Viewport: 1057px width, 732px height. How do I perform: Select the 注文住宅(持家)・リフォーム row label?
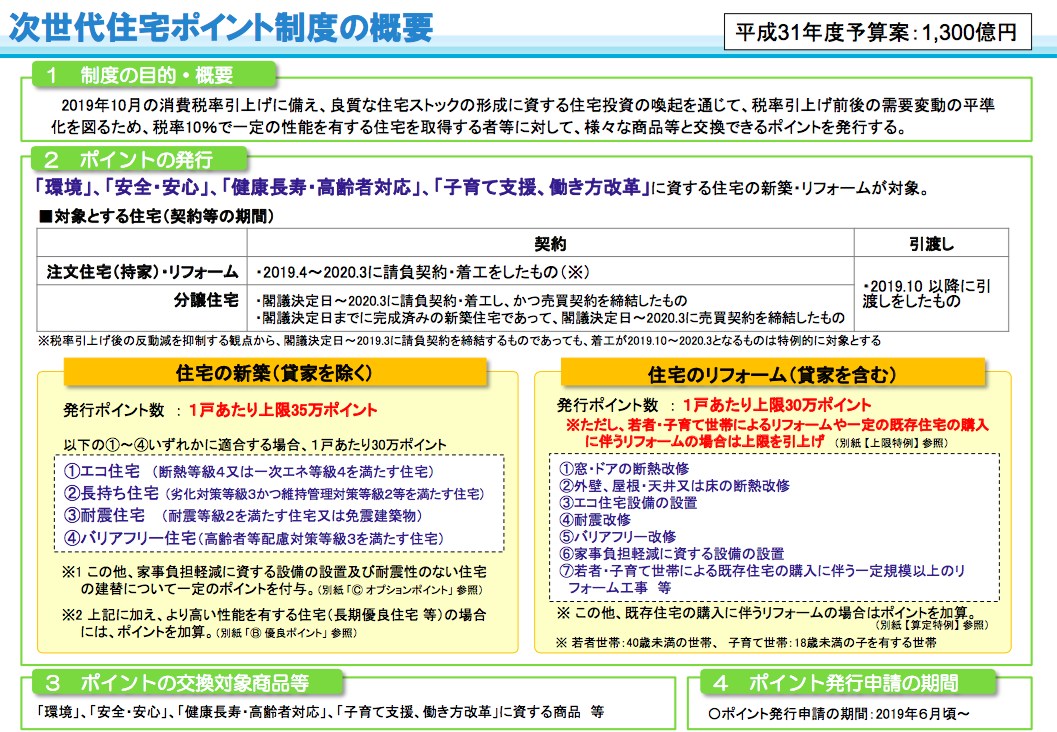pyautogui.click(x=142, y=271)
